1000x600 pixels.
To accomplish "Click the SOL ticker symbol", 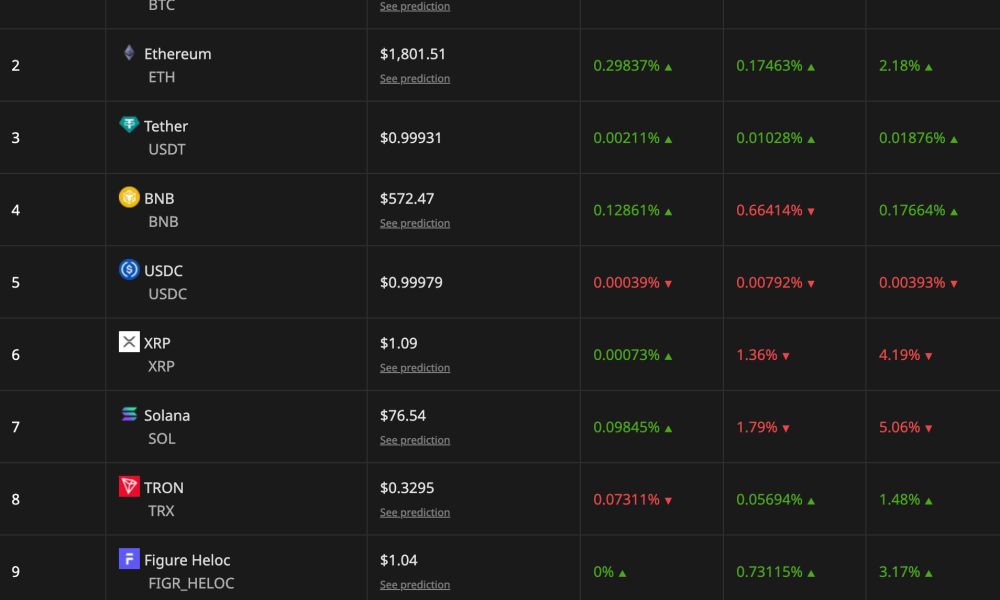I will (161, 439).
